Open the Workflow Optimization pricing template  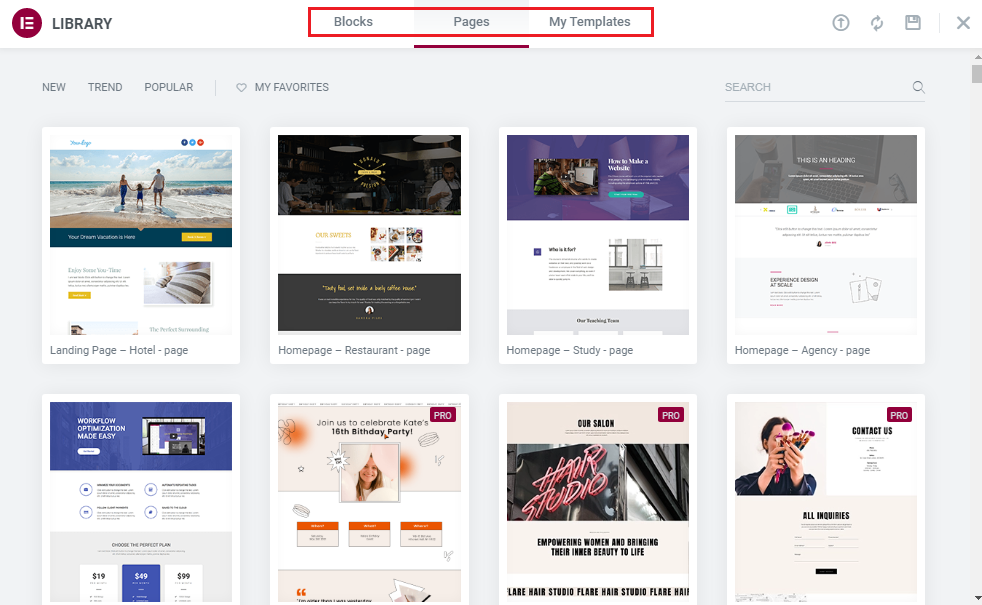[141, 502]
